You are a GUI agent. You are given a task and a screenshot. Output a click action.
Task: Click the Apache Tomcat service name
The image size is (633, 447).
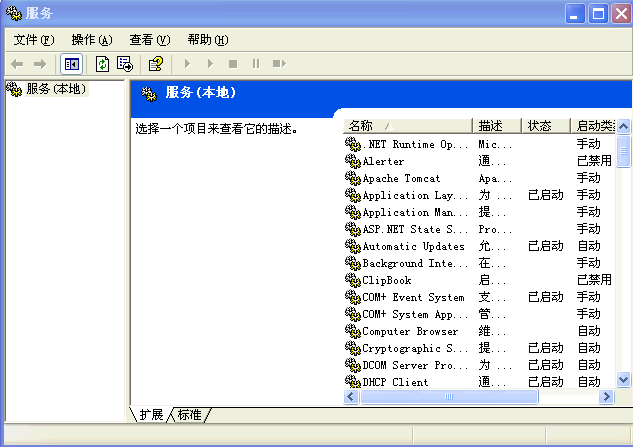tap(401, 178)
